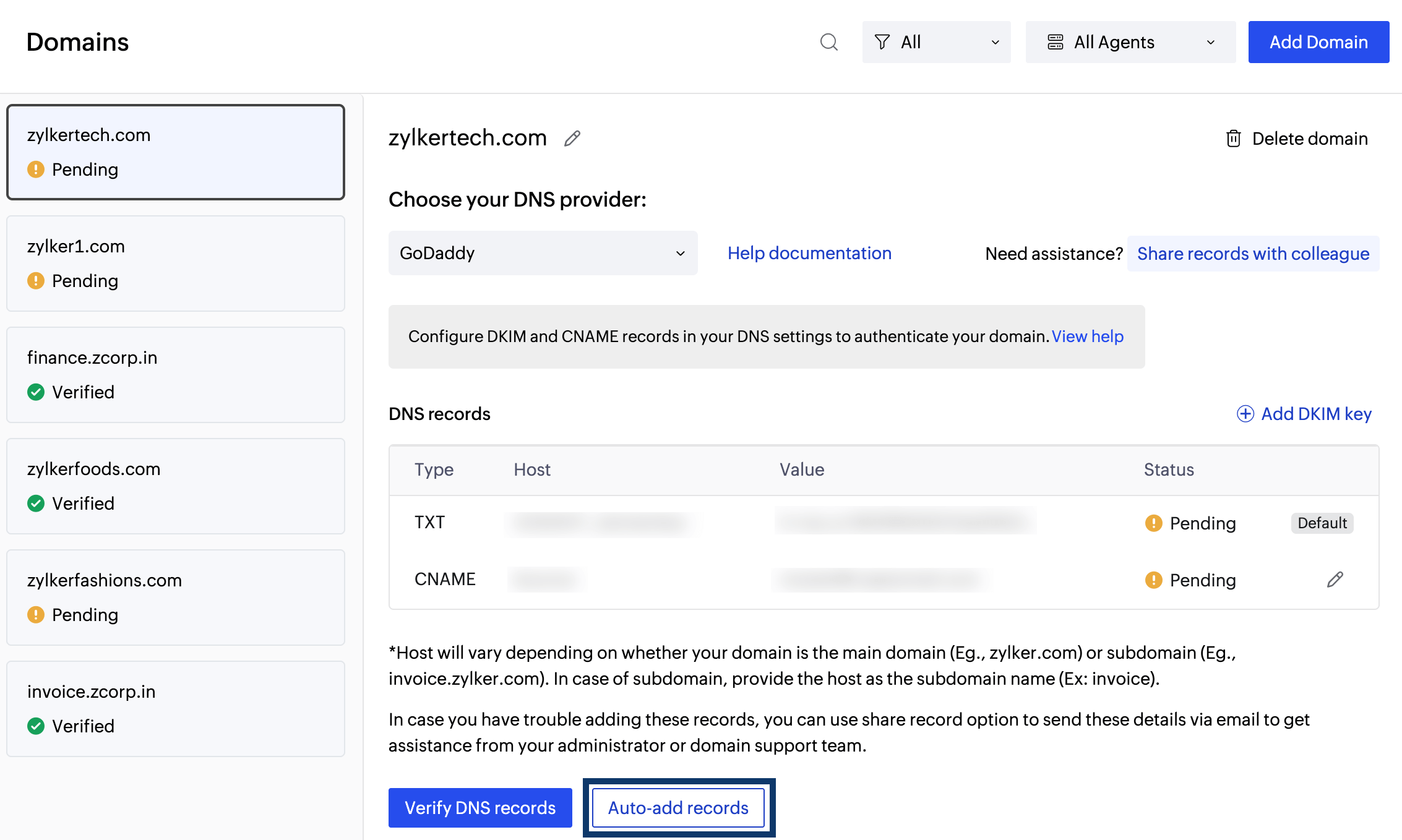
Task: Open zylkerfoods.com domain entry
Action: pyautogui.click(x=176, y=486)
